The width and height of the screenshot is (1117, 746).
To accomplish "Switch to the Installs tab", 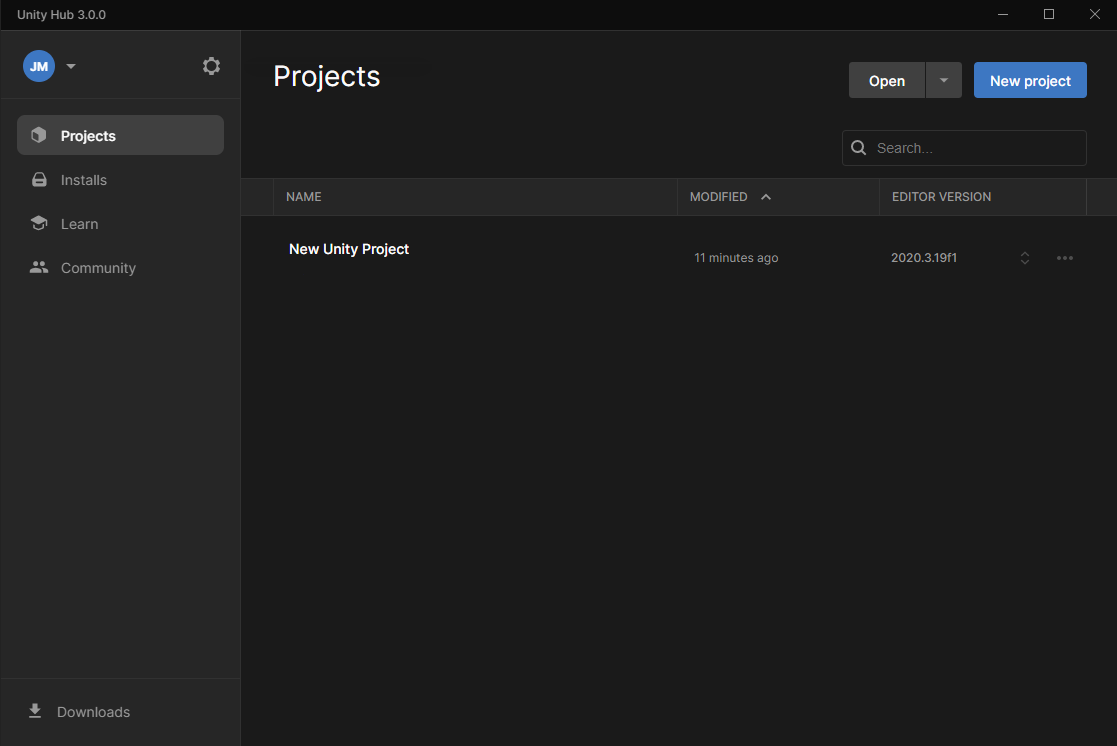I will (x=84, y=180).
